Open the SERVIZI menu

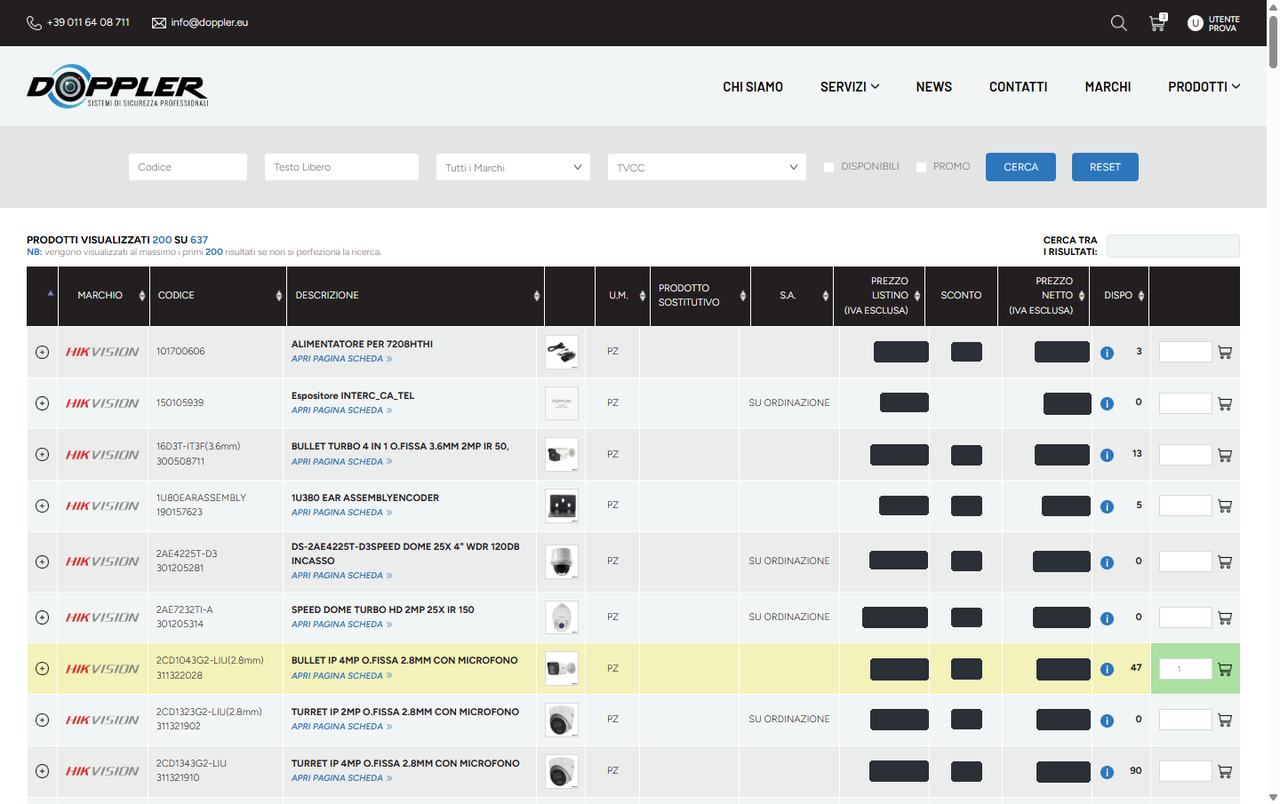849,87
